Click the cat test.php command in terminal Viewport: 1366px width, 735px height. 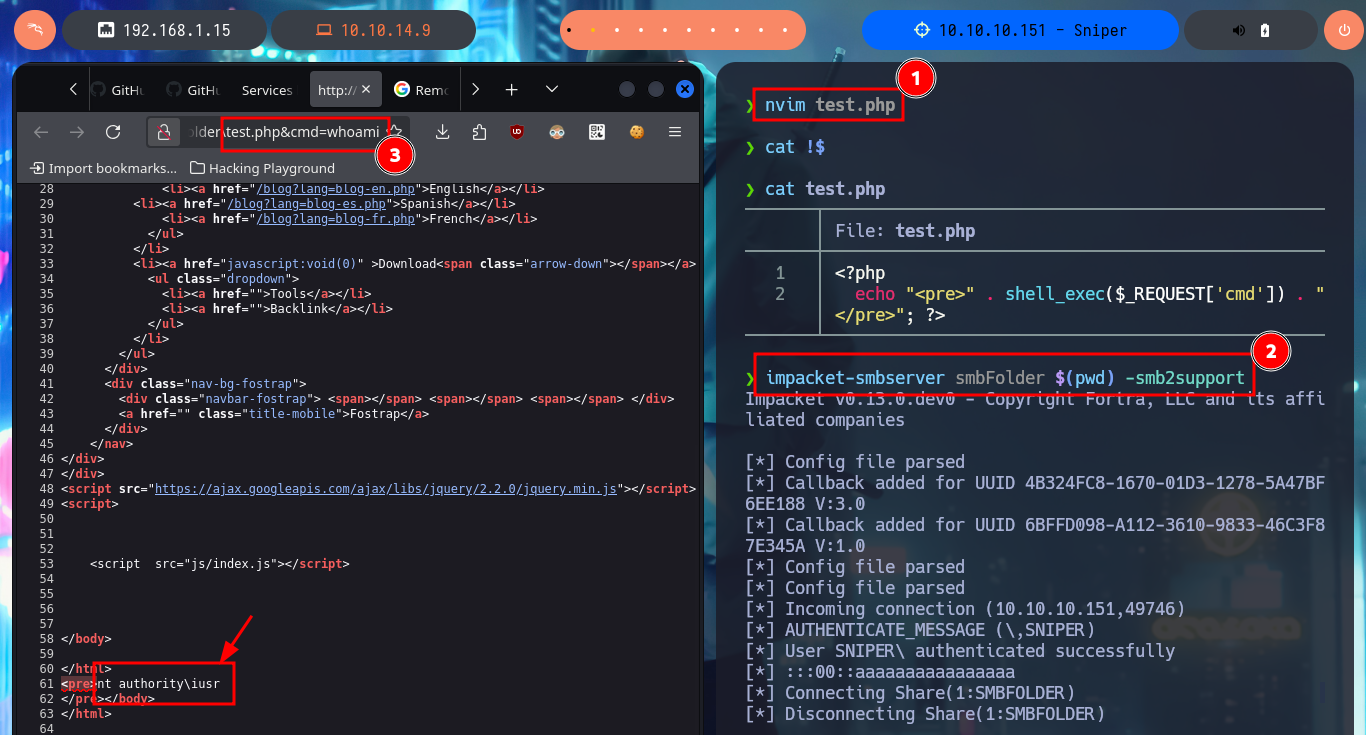825,189
